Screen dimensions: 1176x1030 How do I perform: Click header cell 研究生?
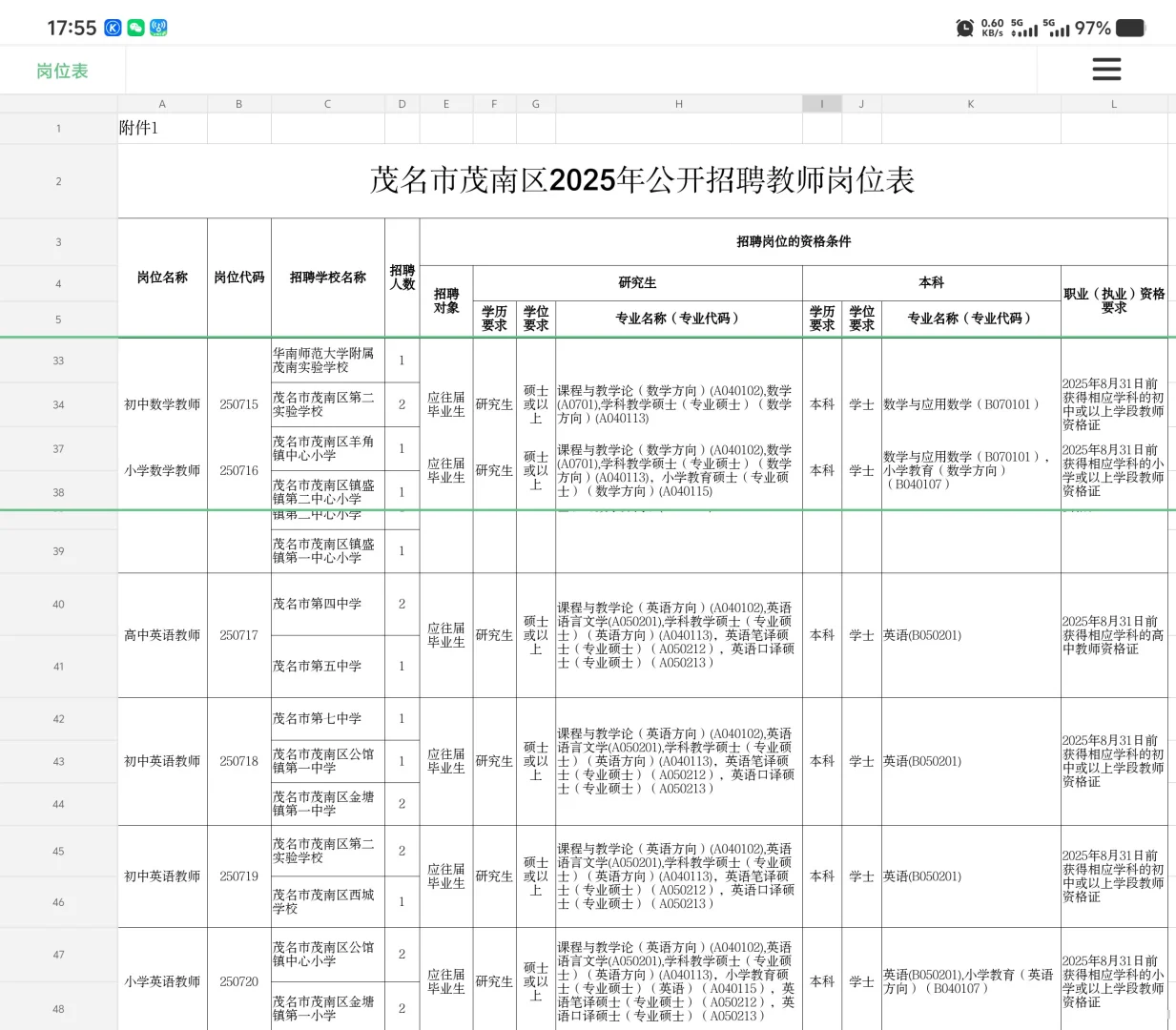pyautogui.click(x=637, y=282)
